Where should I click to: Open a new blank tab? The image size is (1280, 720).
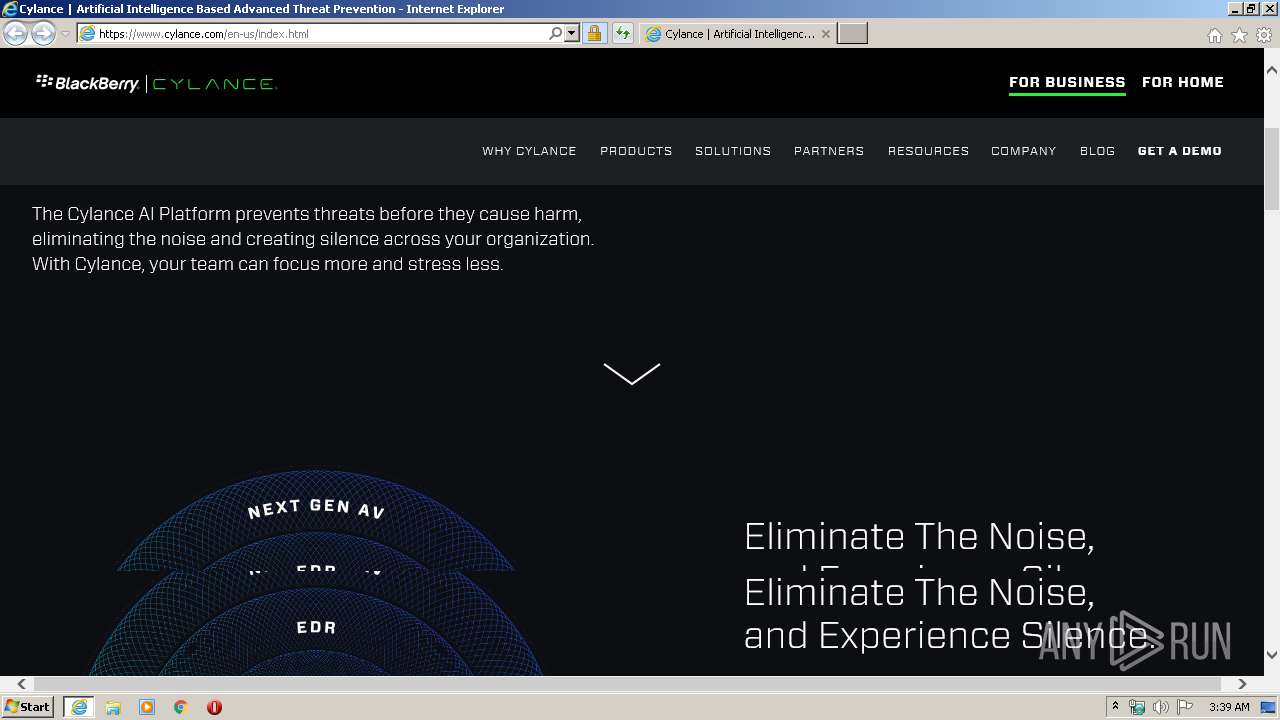coord(852,34)
